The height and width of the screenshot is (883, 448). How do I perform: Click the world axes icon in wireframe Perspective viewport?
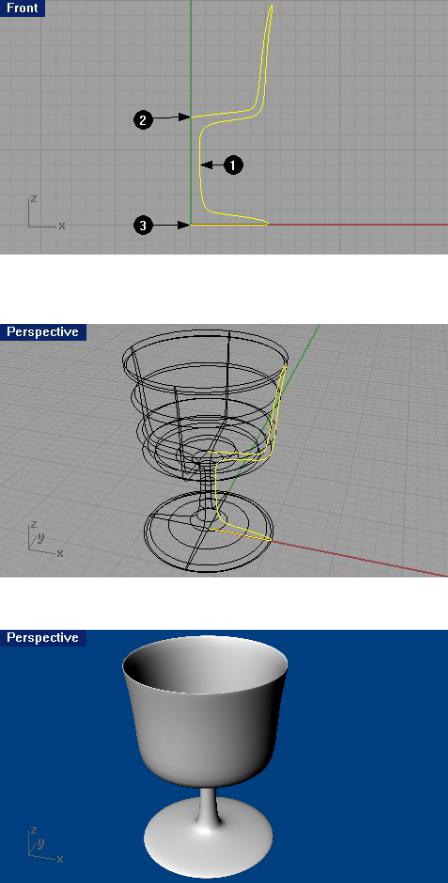pos(44,538)
